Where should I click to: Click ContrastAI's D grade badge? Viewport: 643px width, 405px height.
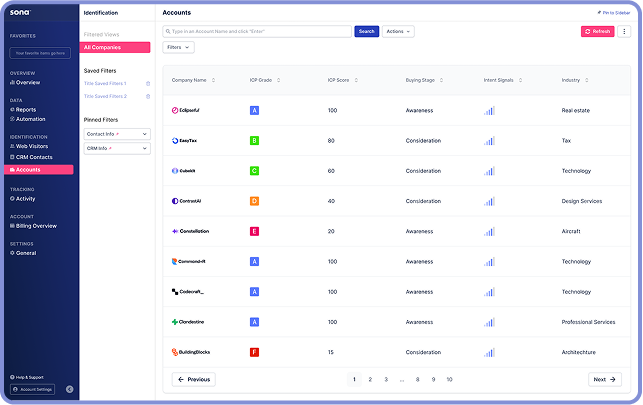click(254, 201)
